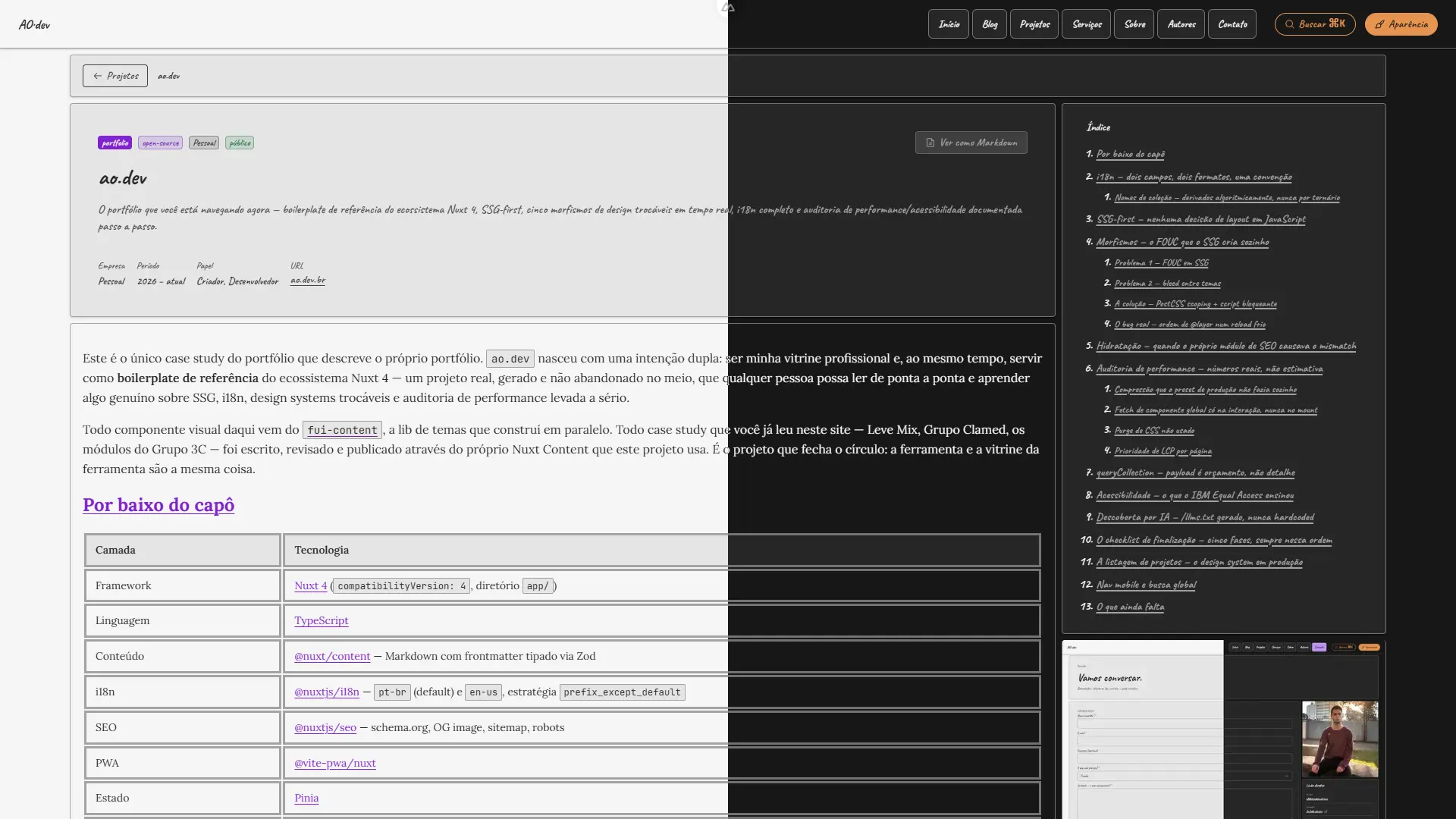Open the Autores nav item

pos(1181,24)
